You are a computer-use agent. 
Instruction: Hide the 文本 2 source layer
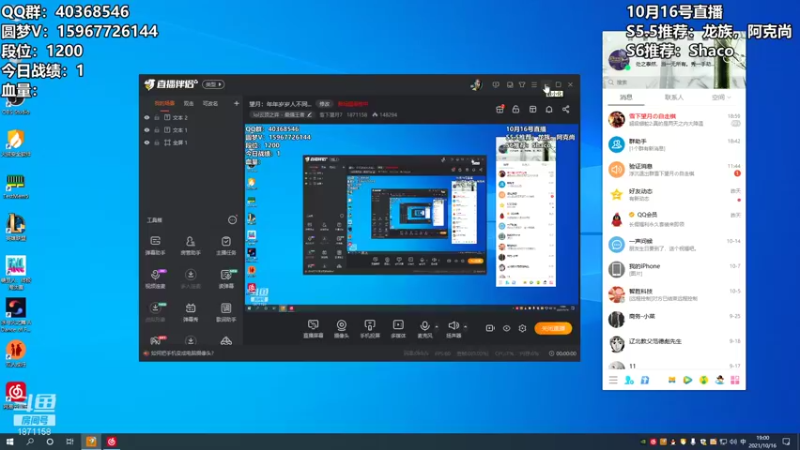click(147, 117)
